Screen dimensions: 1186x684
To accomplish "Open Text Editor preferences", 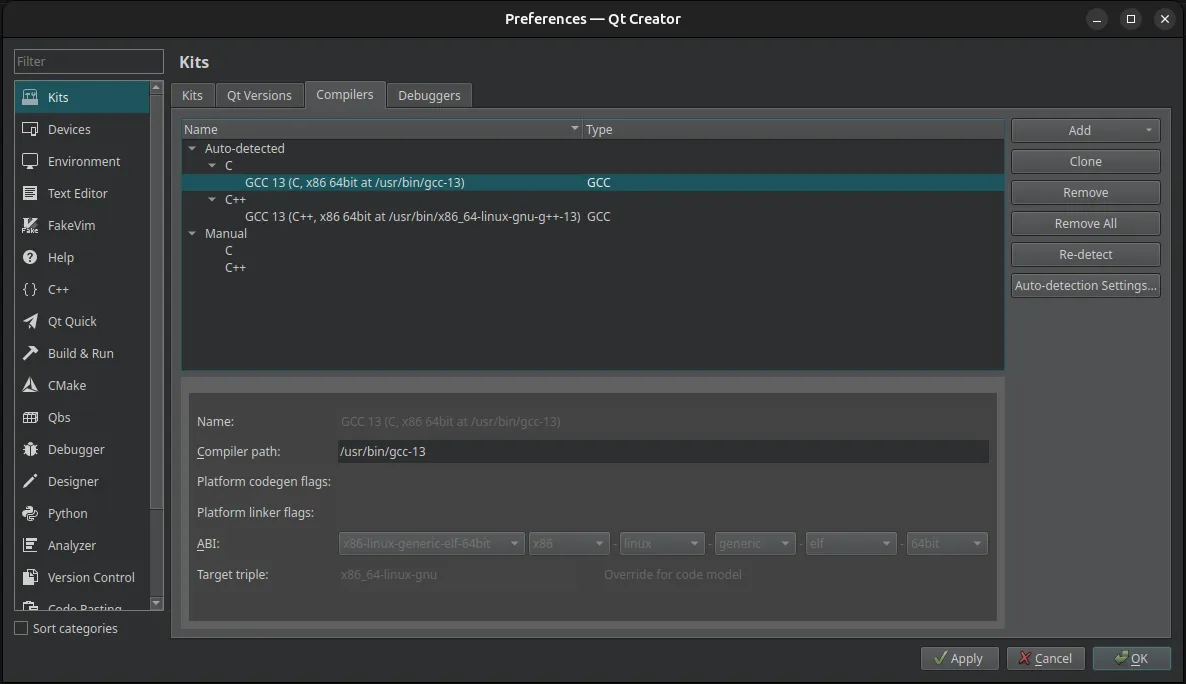I will pyautogui.click(x=80, y=193).
